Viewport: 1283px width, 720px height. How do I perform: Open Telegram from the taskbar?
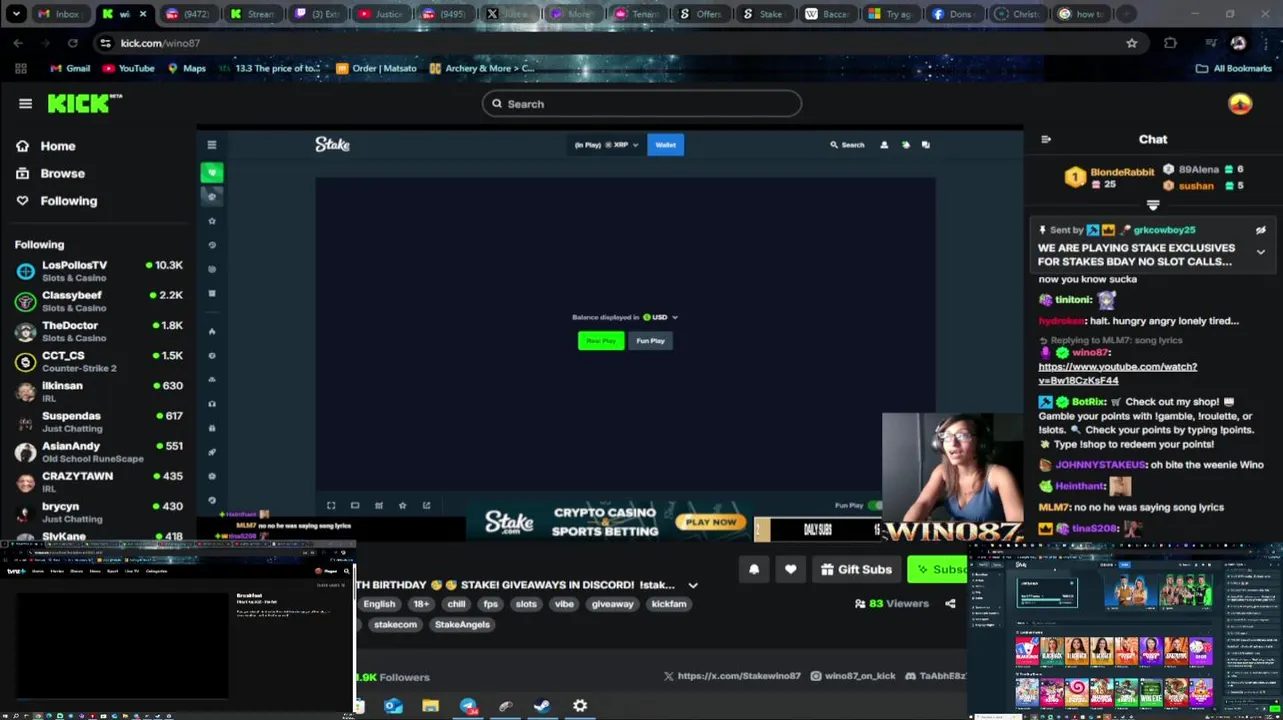tap(468, 706)
